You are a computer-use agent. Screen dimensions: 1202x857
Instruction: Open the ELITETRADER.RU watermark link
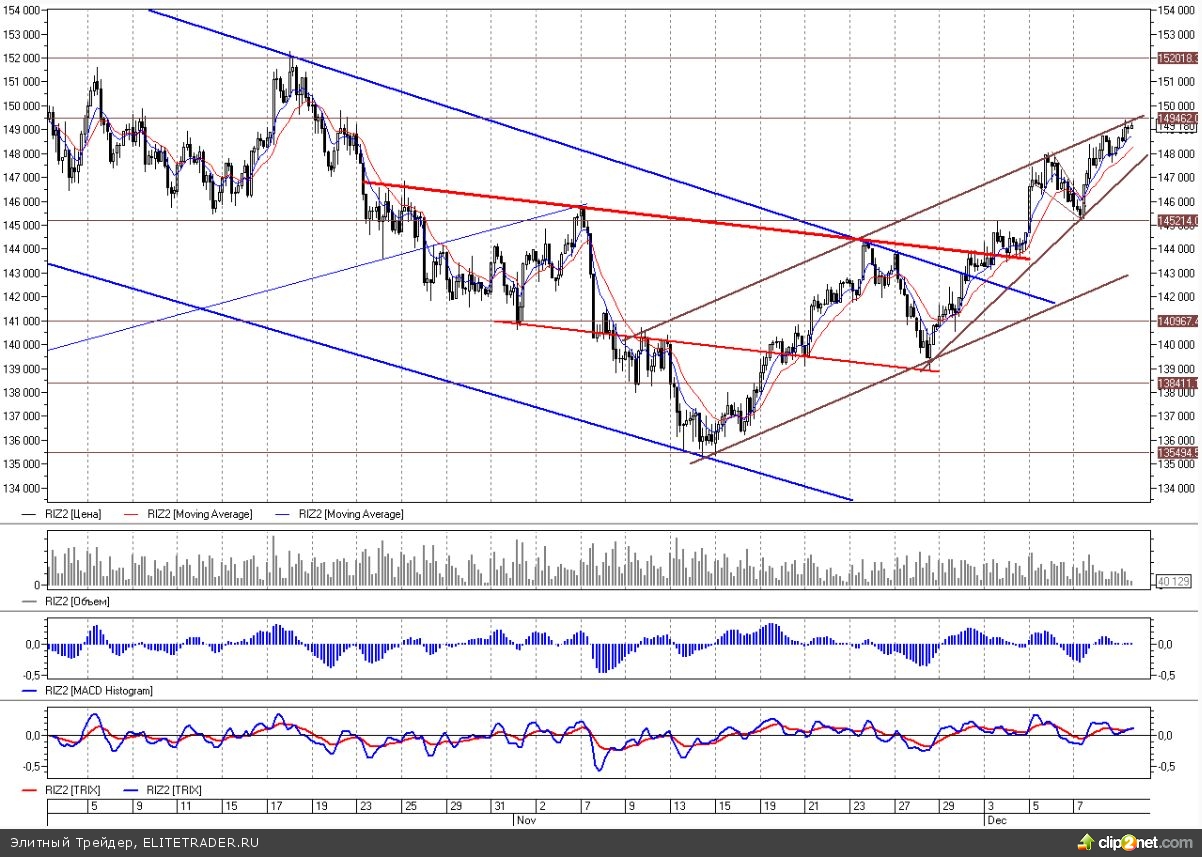(x=200, y=843)
